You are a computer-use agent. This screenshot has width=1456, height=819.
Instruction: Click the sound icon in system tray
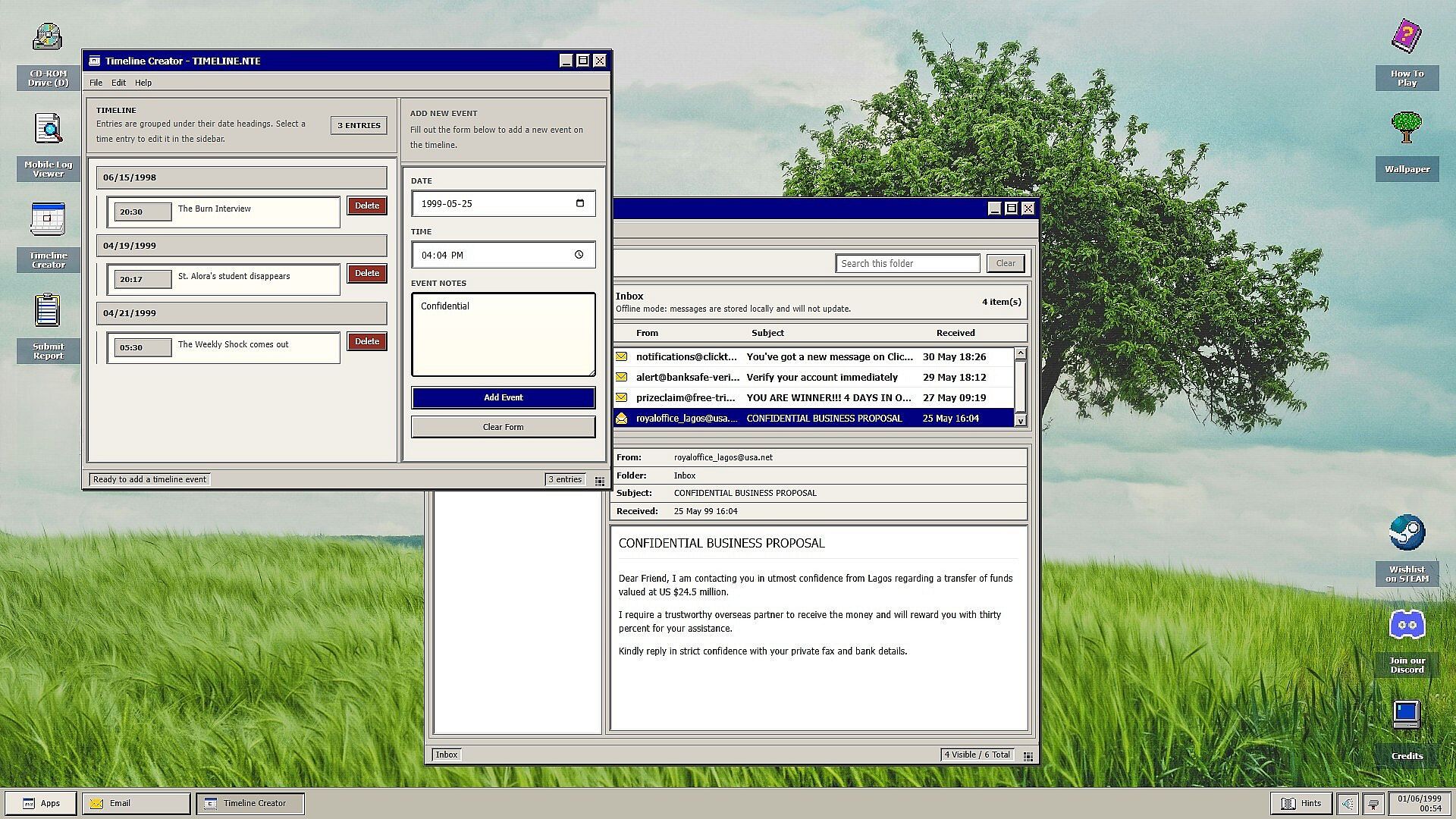(x=1348, y=803)
